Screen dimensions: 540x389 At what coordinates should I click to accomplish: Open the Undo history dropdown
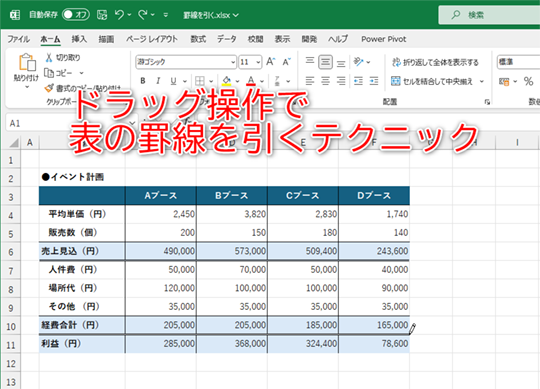pos(129,15)
